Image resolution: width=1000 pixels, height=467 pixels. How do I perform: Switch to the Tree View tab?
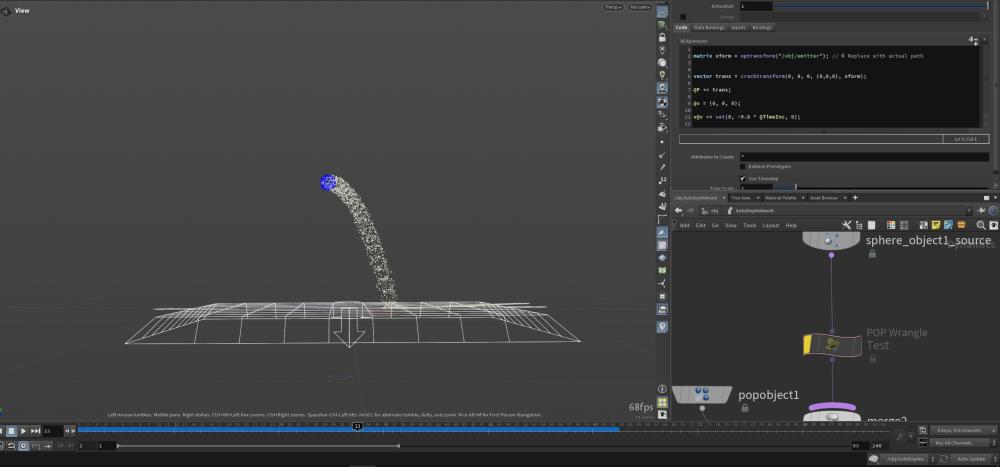[740, 198]
